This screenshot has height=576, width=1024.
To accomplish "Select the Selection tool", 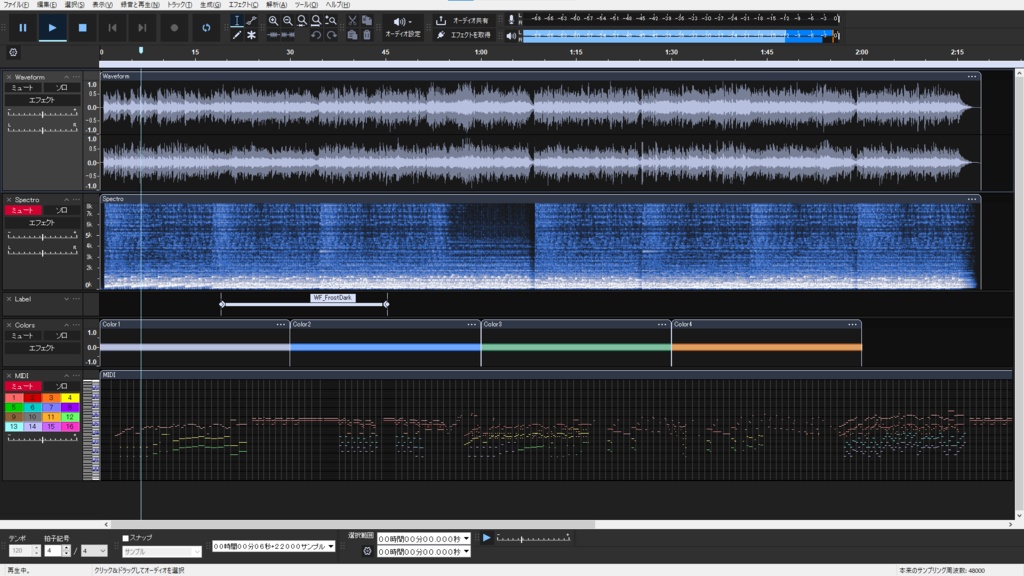I will pyautogui.click(x=237, y=20).
